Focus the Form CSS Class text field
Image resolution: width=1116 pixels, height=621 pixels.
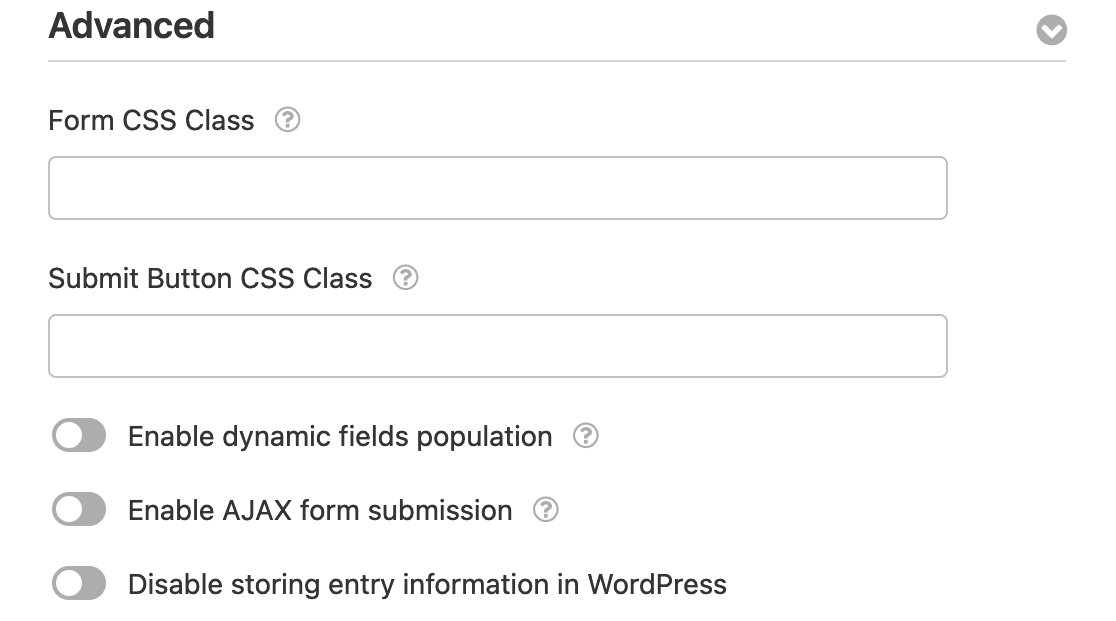pos(497,188)
